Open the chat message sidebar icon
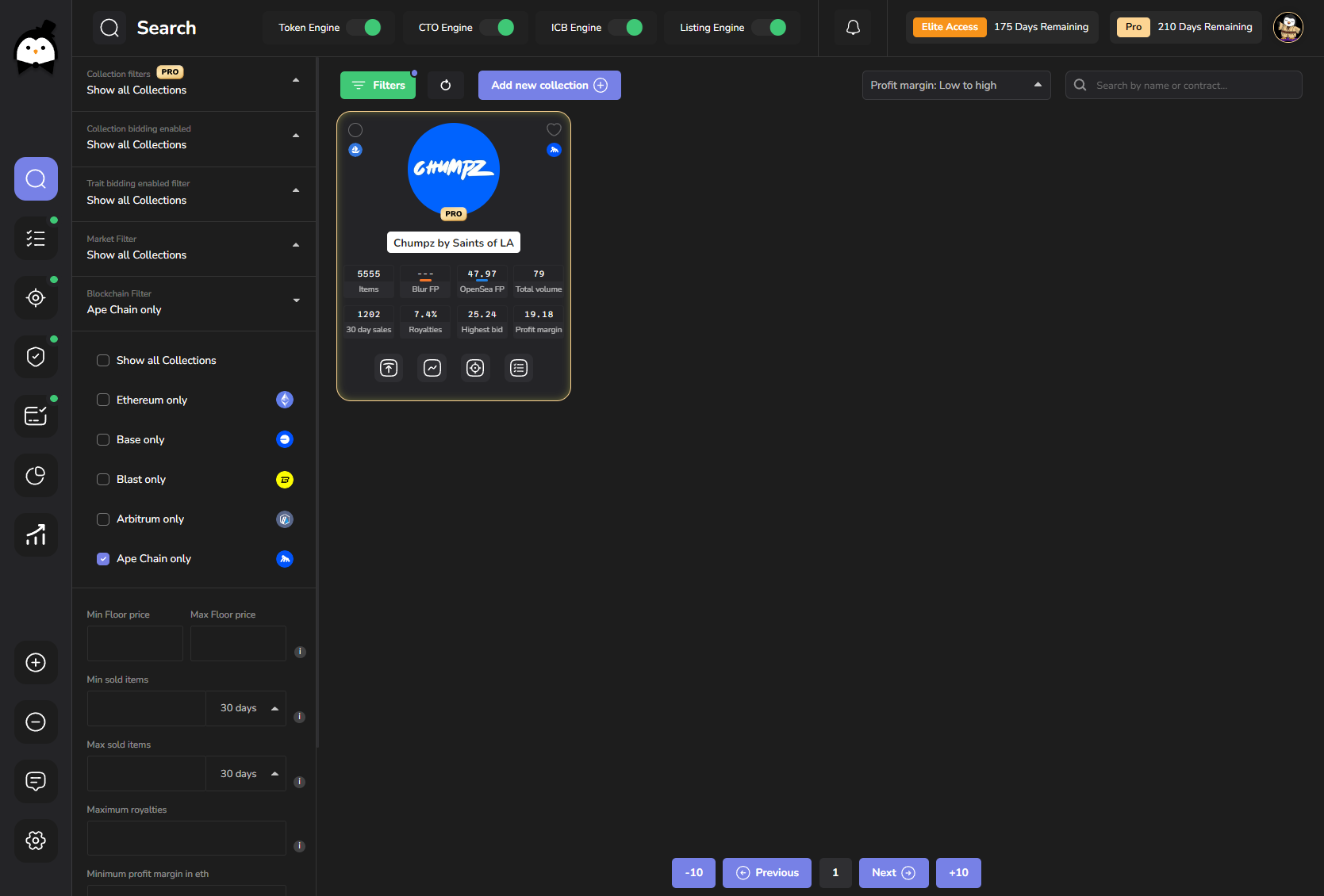This screenshot has height=896, width=1324. click(x=36, y=781)
